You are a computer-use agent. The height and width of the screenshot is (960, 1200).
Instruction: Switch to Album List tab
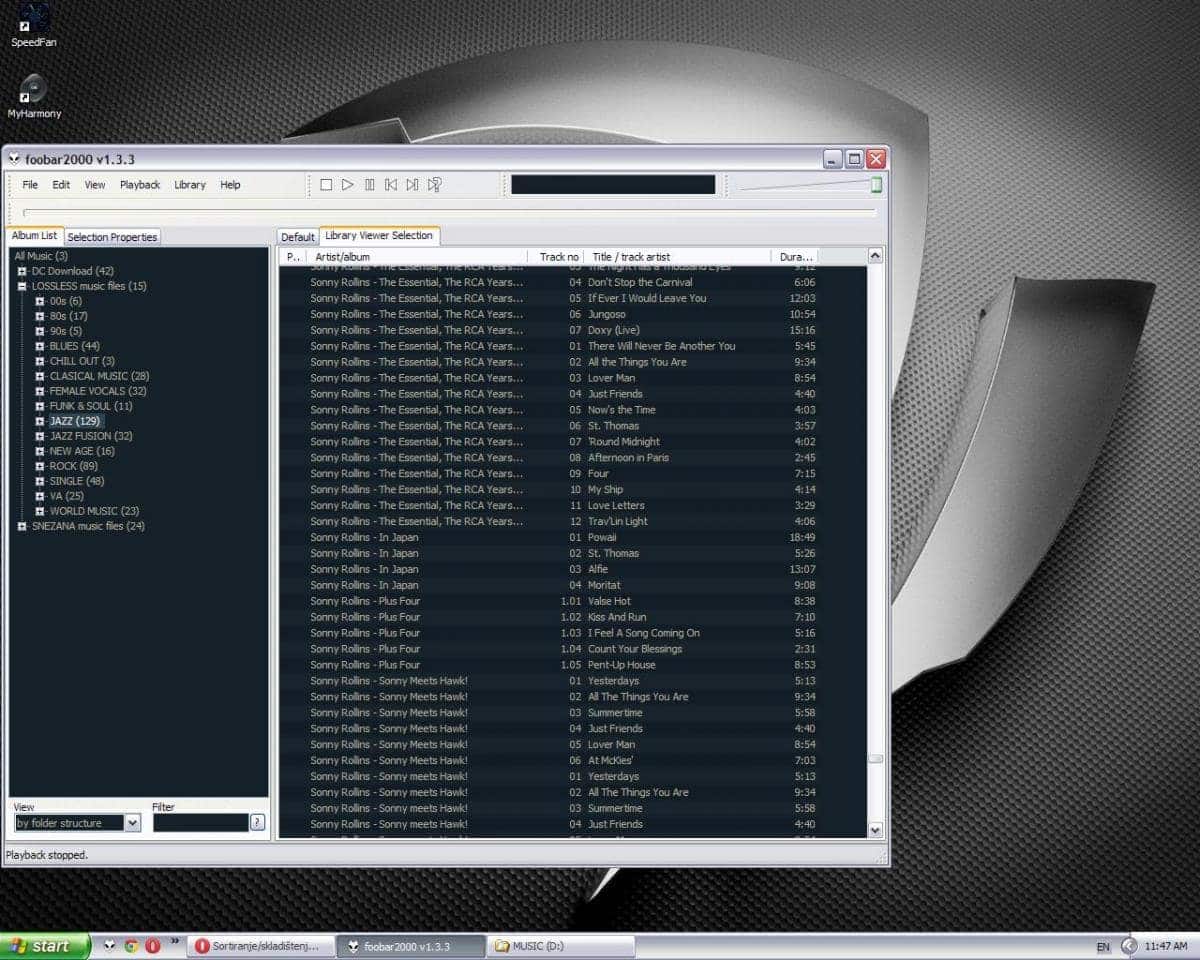pyautogui.click(x=35, y=236)
